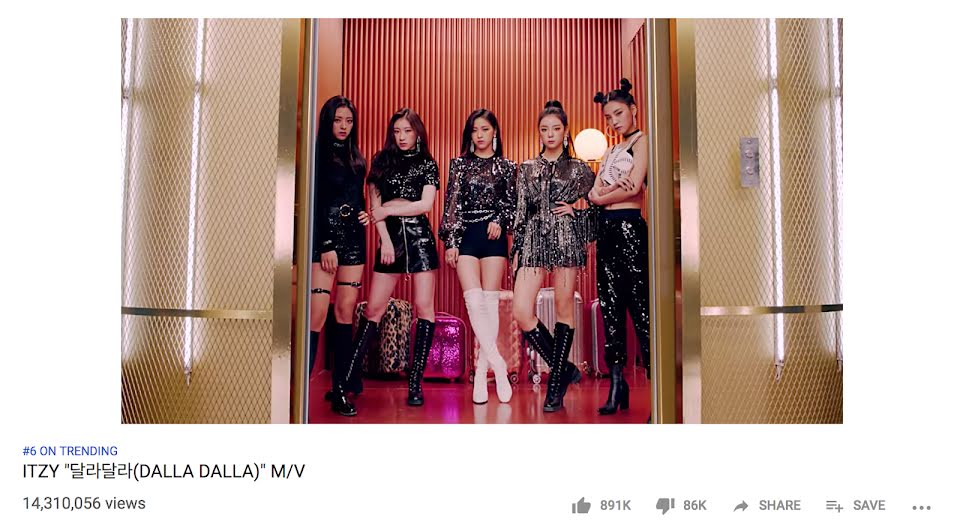
Task: Click the share arrow icon
Action: pos(741,505)
